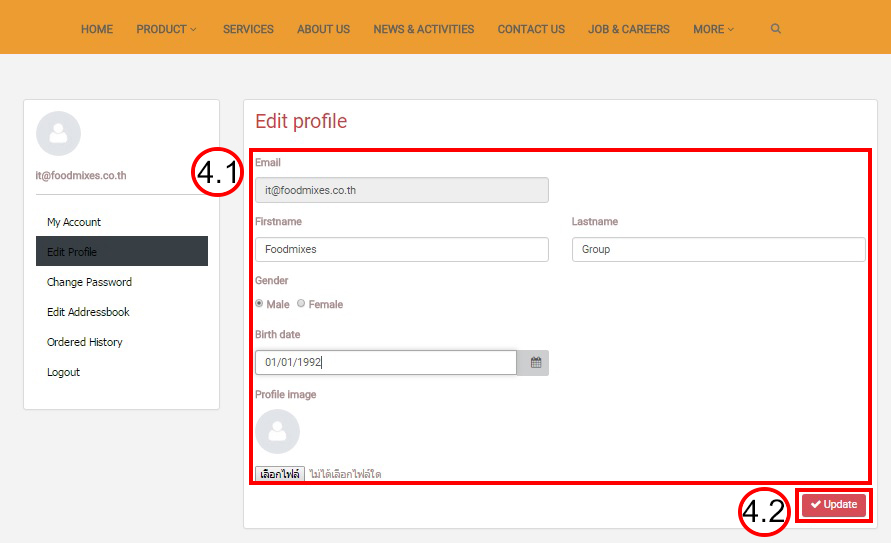Image resolution: width=891 pixels, height=543 pixels.
Task: Open the JOB & CAREERS page
Action: [628, 29]
